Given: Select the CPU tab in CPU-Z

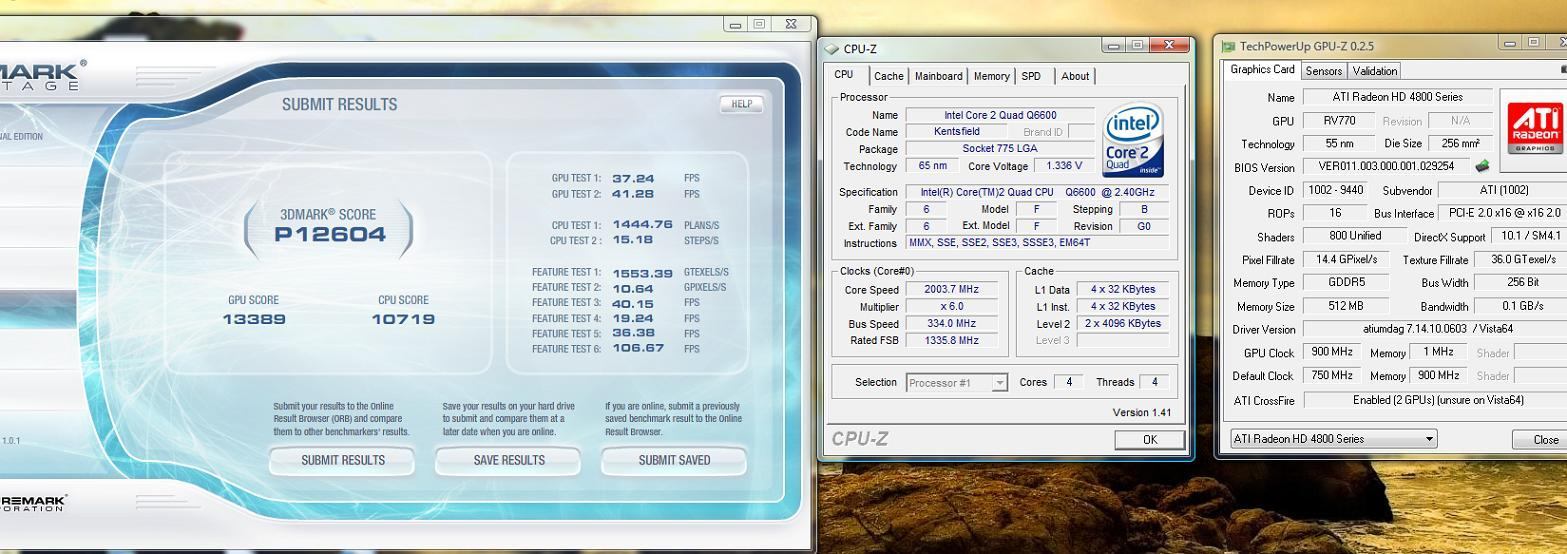Looking at the screenshot, I should pos(844,75).
